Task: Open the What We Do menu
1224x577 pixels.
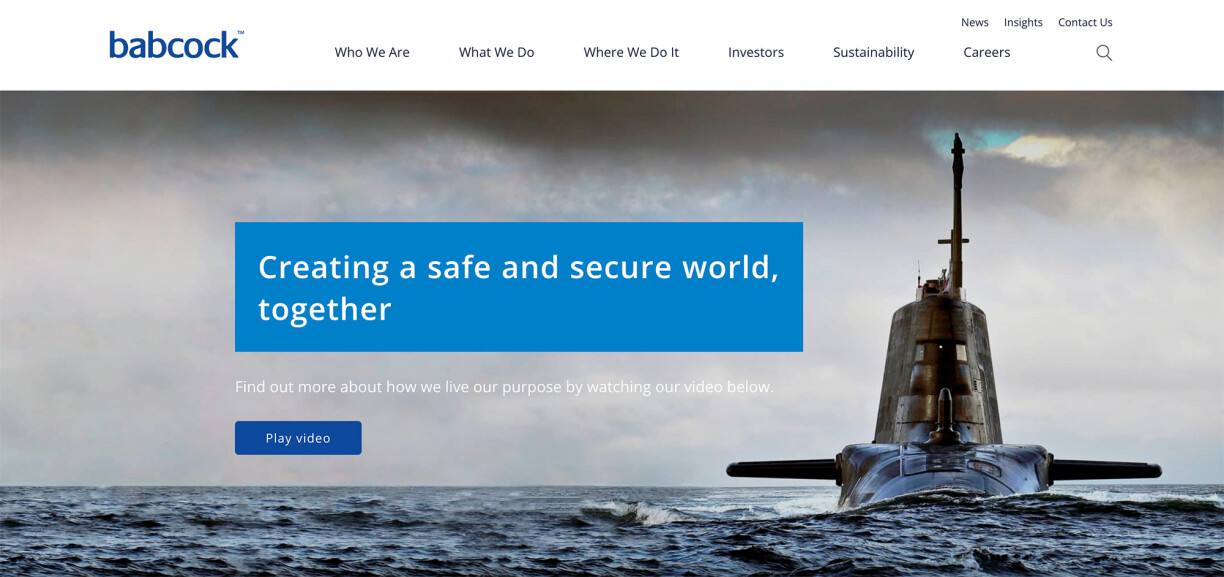Action: [x=496, y=52]
